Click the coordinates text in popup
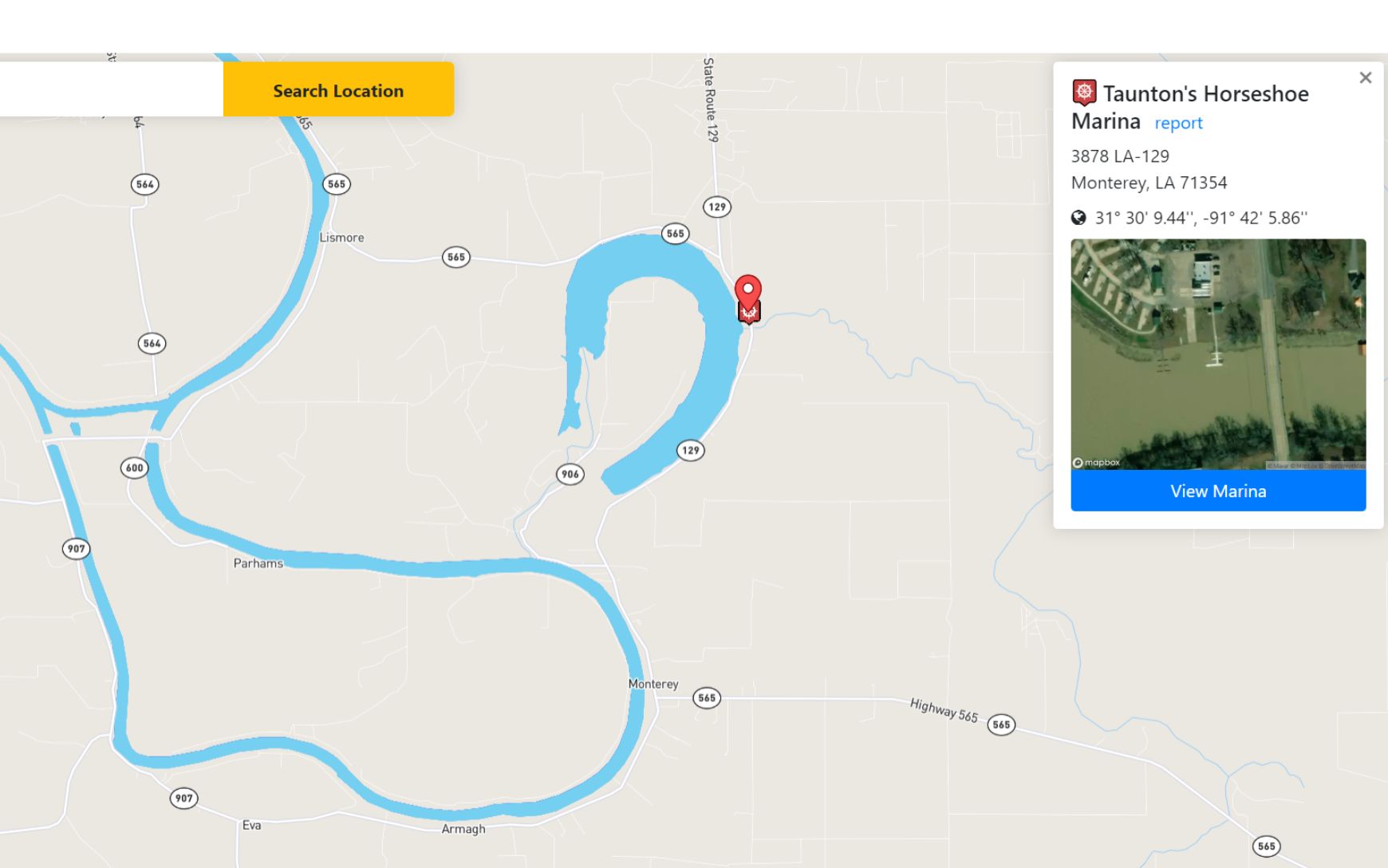1388x868 pixels. pos(1201,218)
